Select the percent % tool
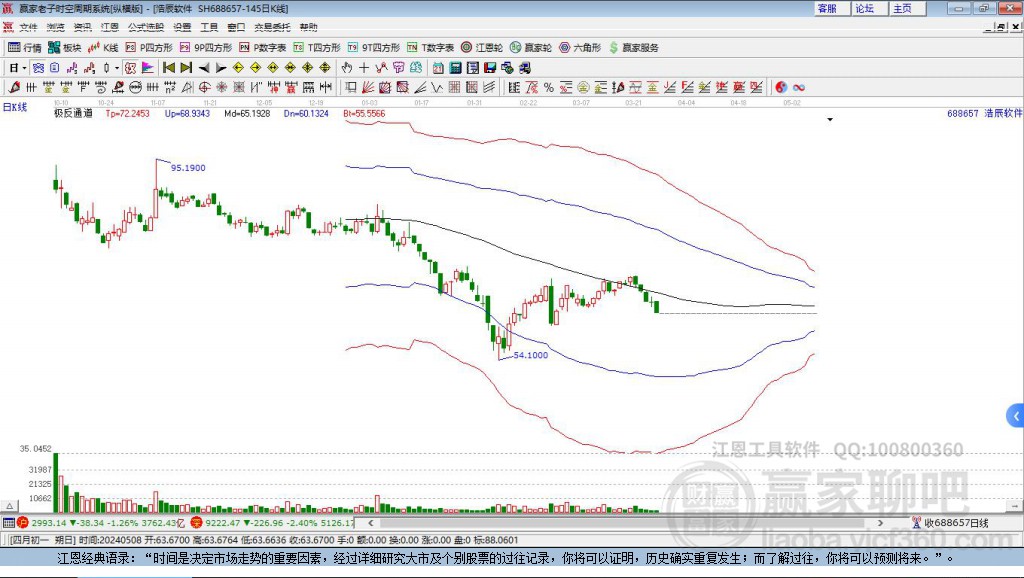The height and width of the screenshot is (578, 1024). (x=549, y=88)
